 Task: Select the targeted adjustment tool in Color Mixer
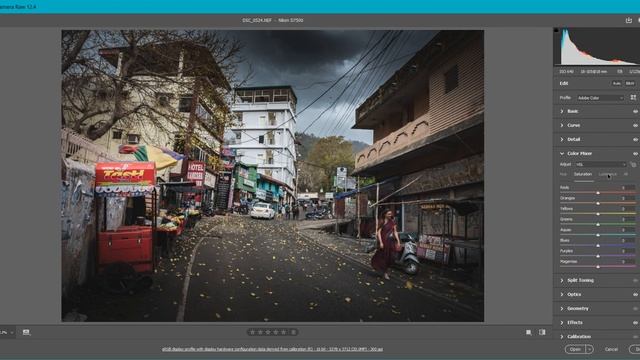pos(633,164)
